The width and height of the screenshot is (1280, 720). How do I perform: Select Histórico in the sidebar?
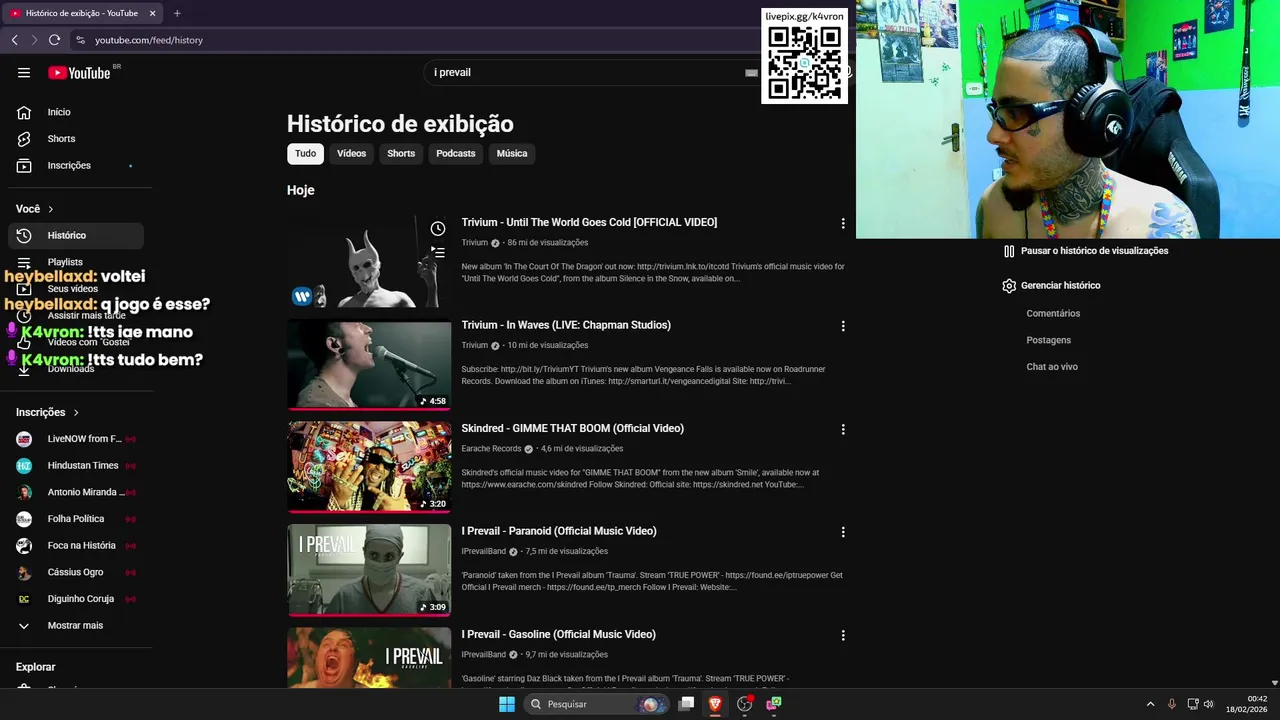pos(76,235)
